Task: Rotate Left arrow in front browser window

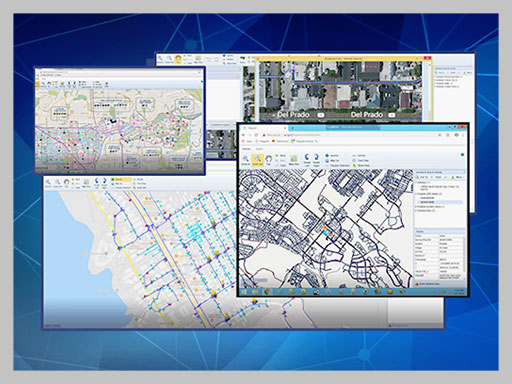Action: coord(307,160)
